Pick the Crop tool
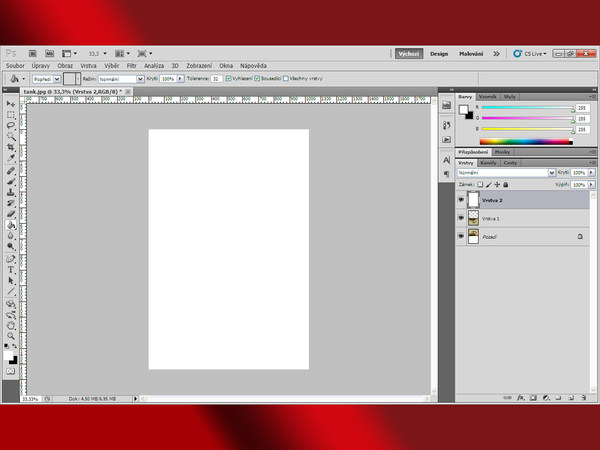This screenshot has height=450, width=600. click(x=11, y=147)
